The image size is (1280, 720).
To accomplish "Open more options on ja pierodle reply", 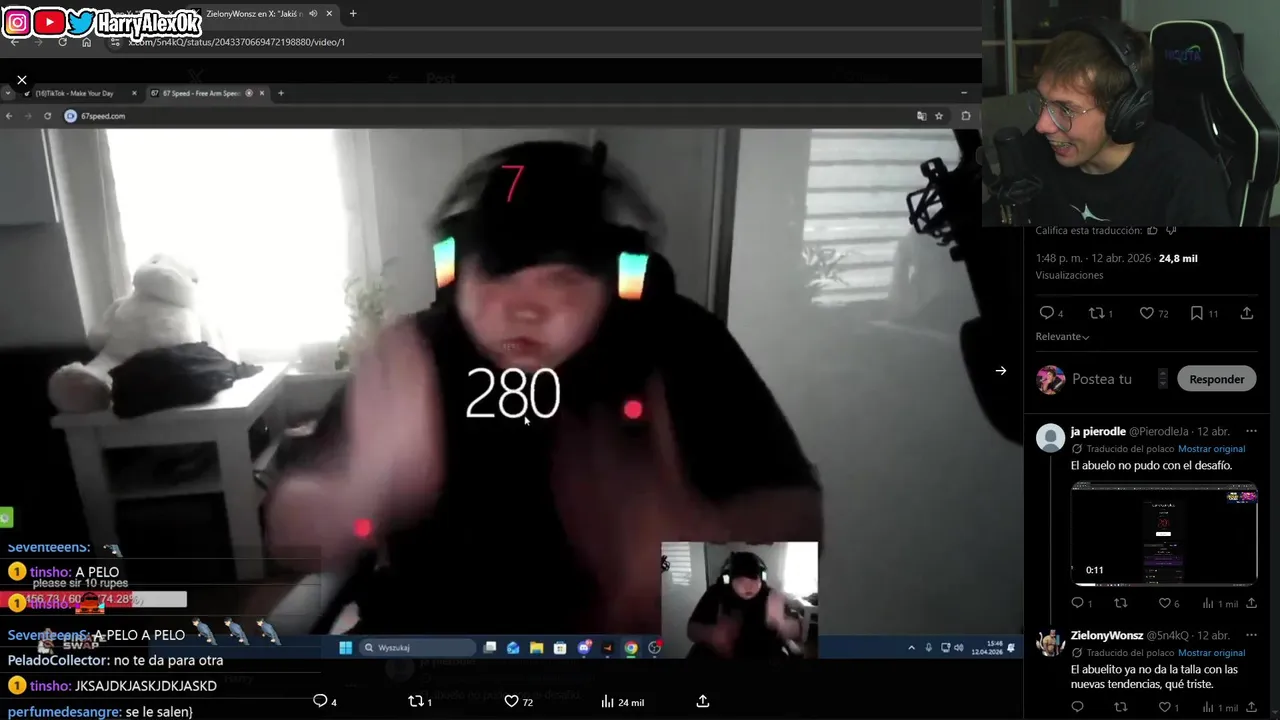I will [x=1251, y=431].
